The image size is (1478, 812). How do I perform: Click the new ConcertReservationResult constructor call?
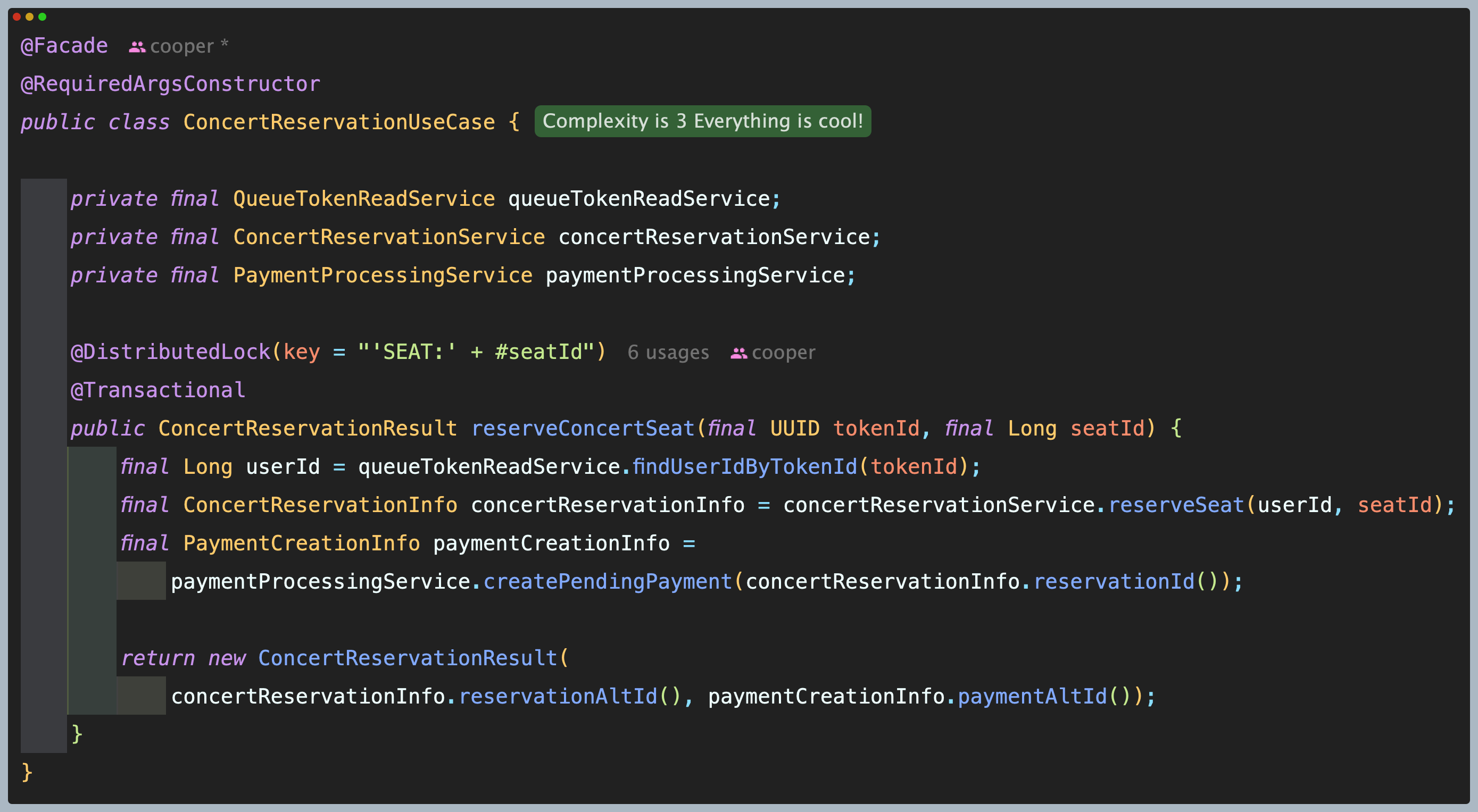(408, 658)
